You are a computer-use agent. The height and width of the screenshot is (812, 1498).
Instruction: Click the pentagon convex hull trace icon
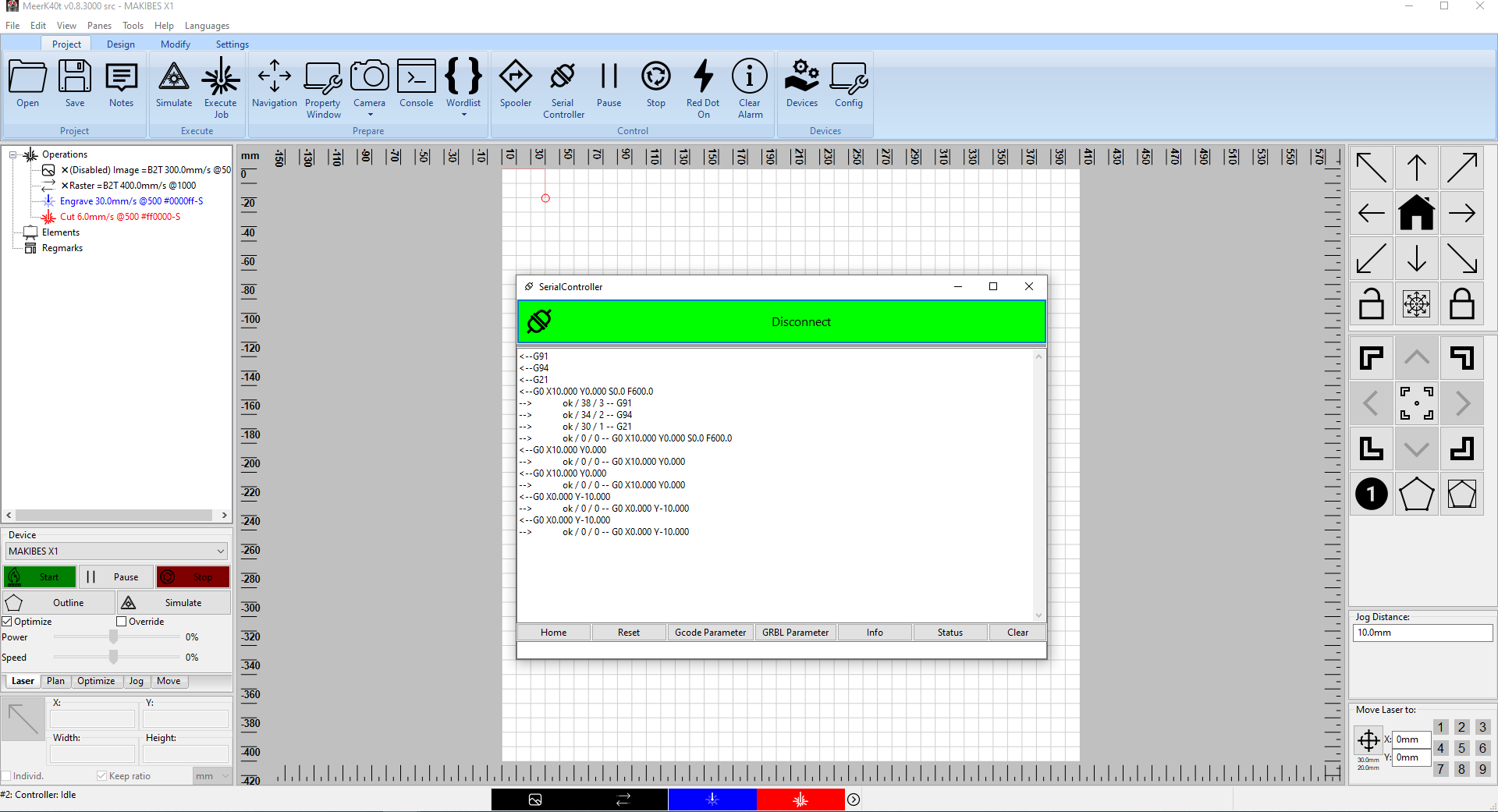pos(1417,494)
